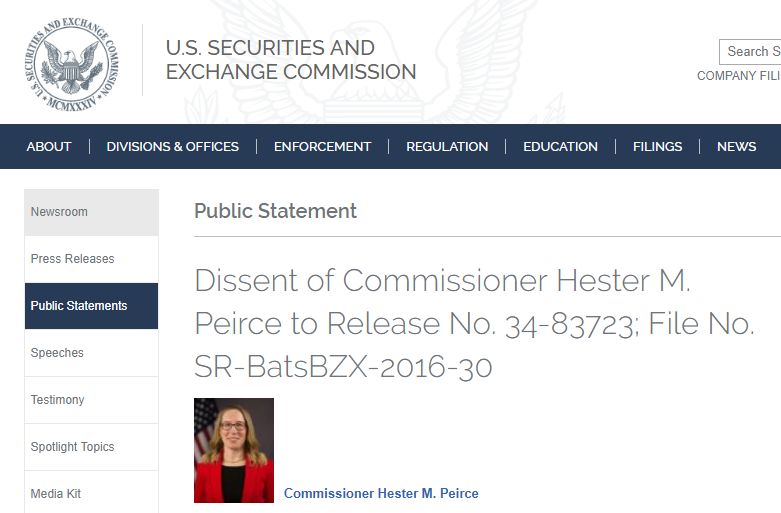Navigate to the News menu
Screen dimensions: 781x513
coord(736,146)
